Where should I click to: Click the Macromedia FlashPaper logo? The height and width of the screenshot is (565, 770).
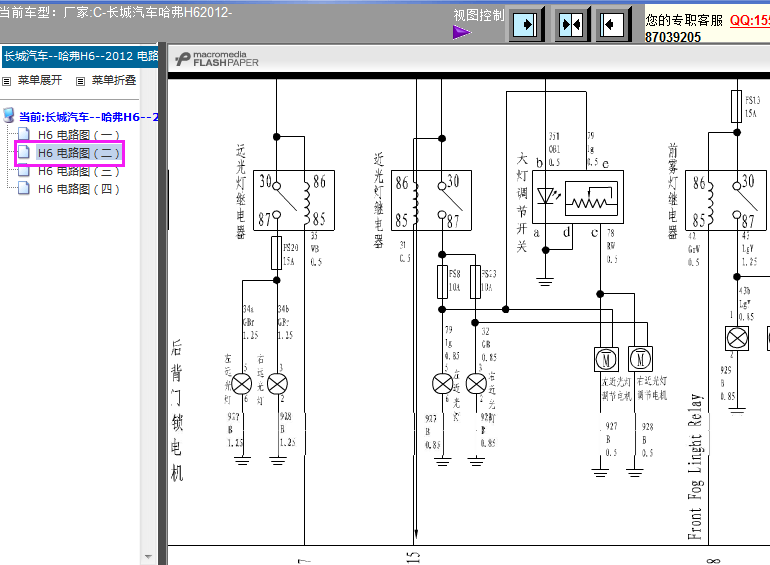click(217, 59)
